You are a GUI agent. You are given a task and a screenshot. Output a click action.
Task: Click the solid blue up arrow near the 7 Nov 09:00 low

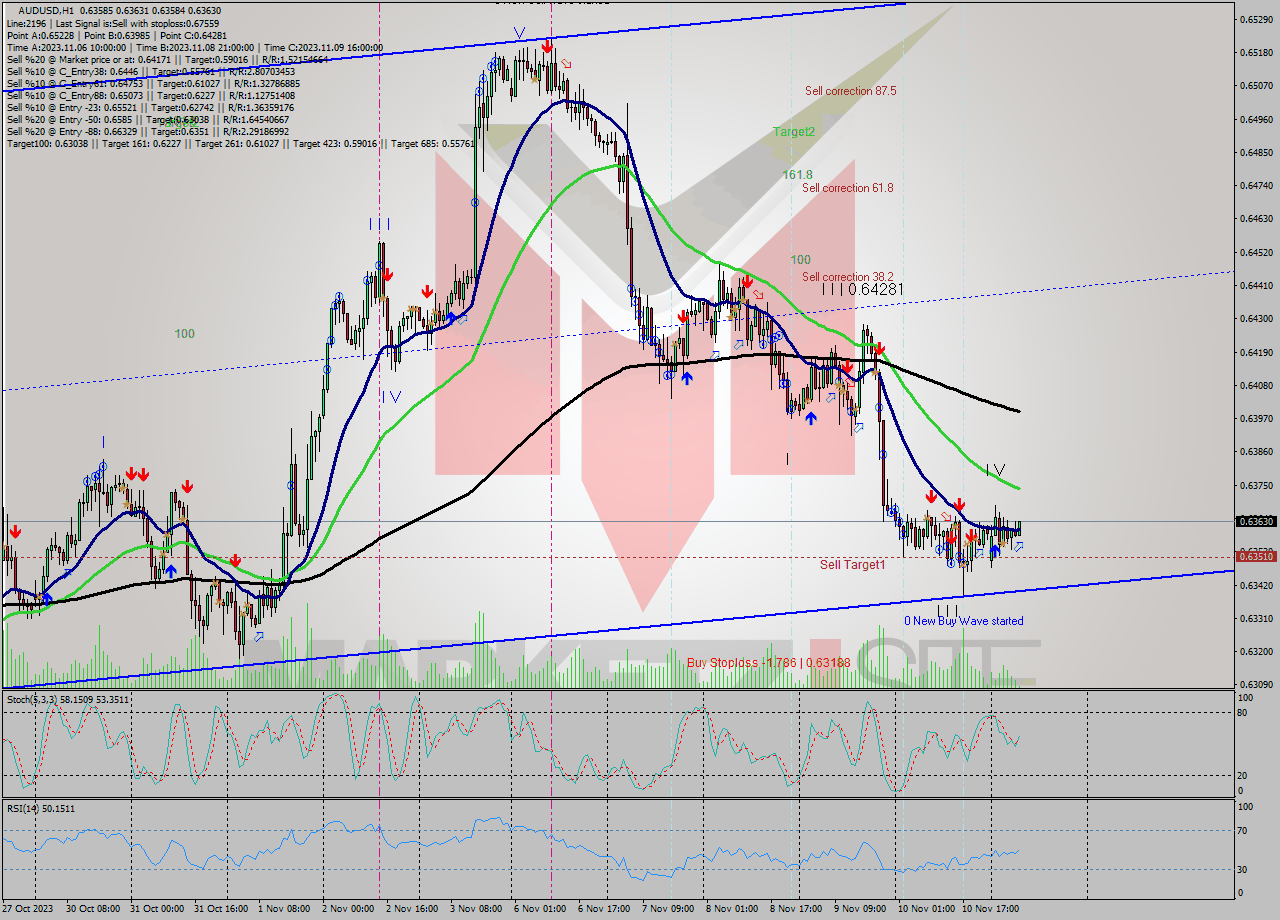coord(687,379)
